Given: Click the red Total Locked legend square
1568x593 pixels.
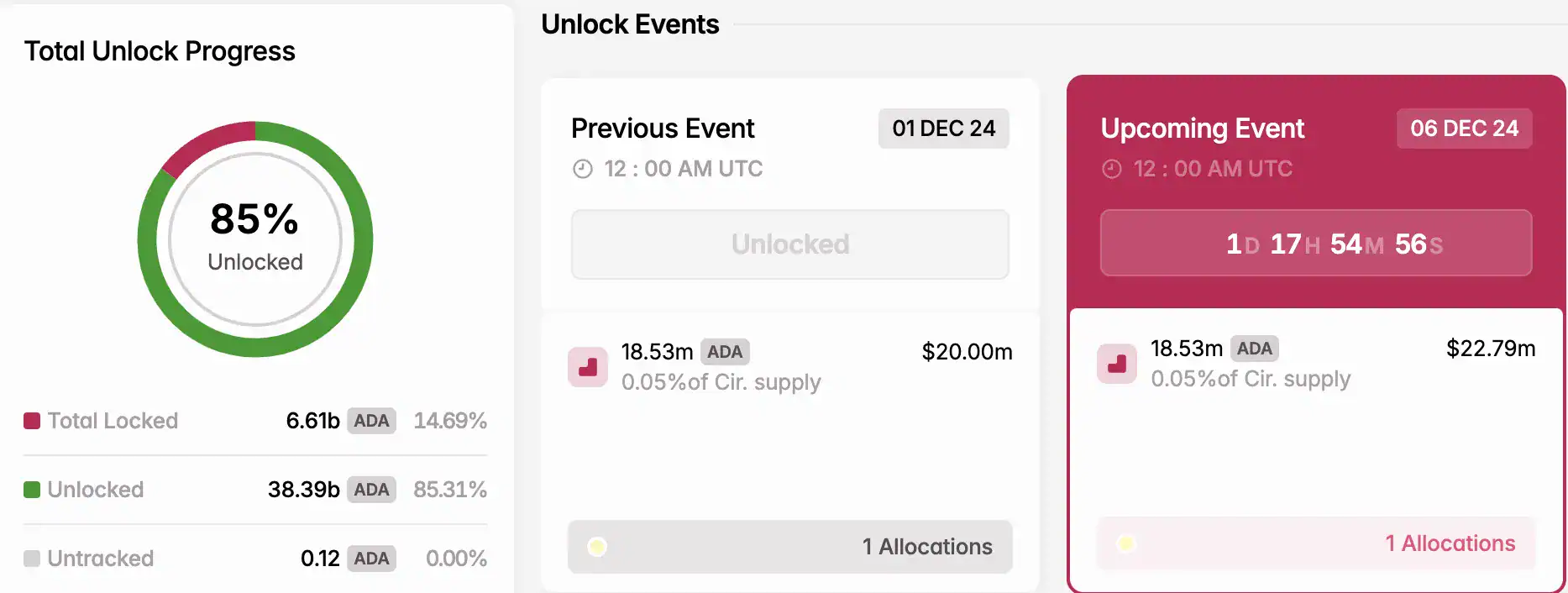Looking at the screenshot, I should point(32,420).
